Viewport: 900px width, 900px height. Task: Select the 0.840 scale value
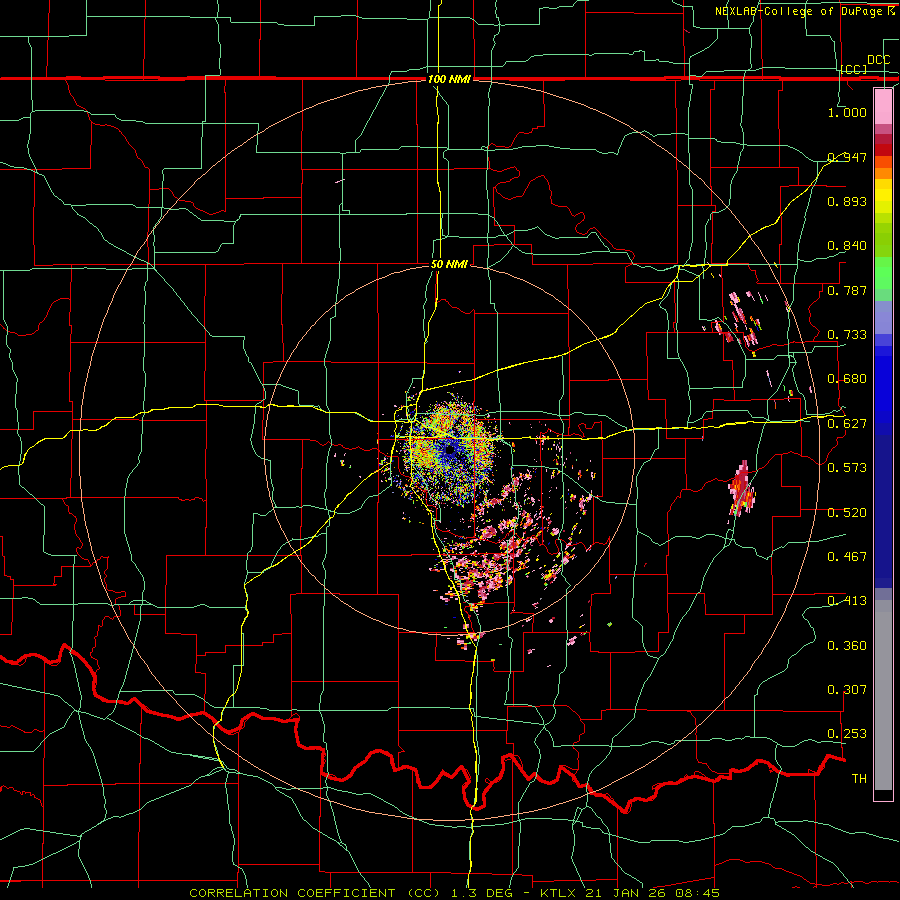pyautogui.click(x=847, y=246)
